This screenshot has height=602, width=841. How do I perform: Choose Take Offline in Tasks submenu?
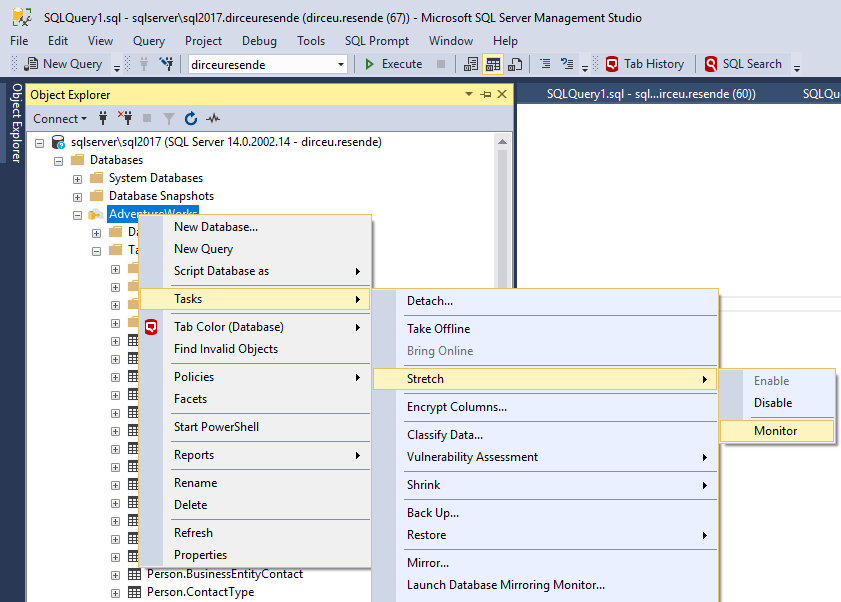[545, 329]
